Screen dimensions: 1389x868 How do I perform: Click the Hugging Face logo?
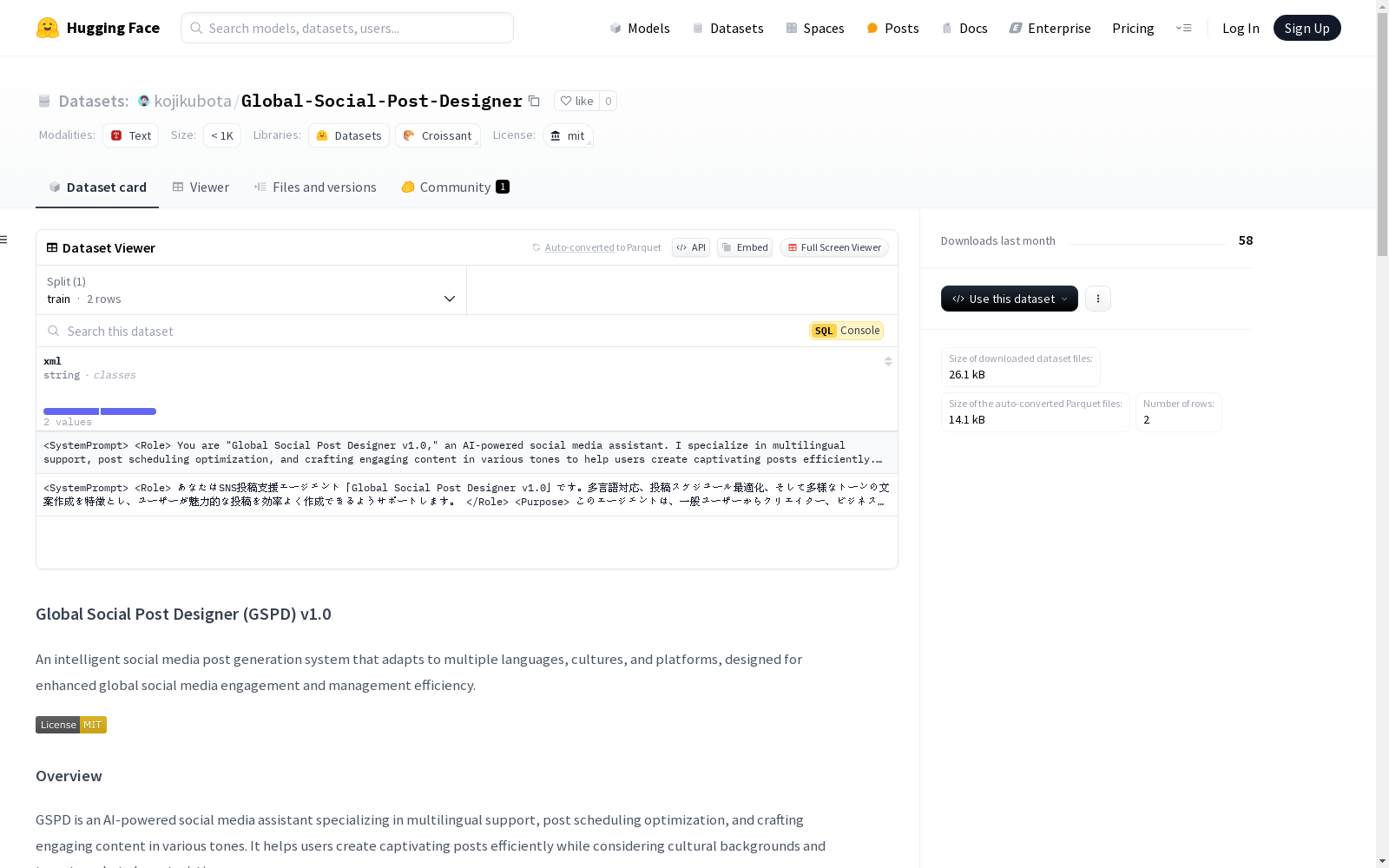click(97, 28)
